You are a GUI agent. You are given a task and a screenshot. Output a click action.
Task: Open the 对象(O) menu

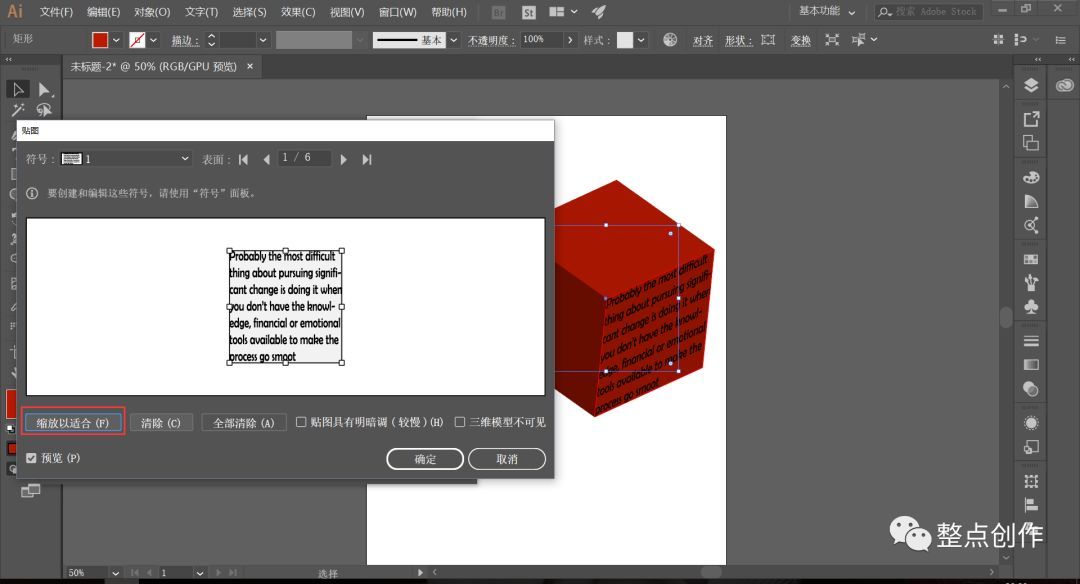tap(152, 12)
